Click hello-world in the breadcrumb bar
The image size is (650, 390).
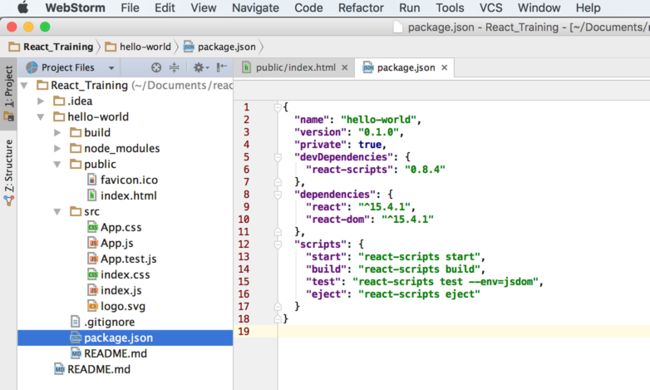tap(138, 47)
